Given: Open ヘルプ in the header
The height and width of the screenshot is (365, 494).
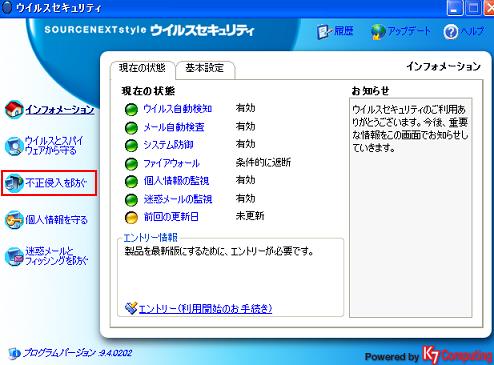Looking at the screenshot, I should pos(472,31).
